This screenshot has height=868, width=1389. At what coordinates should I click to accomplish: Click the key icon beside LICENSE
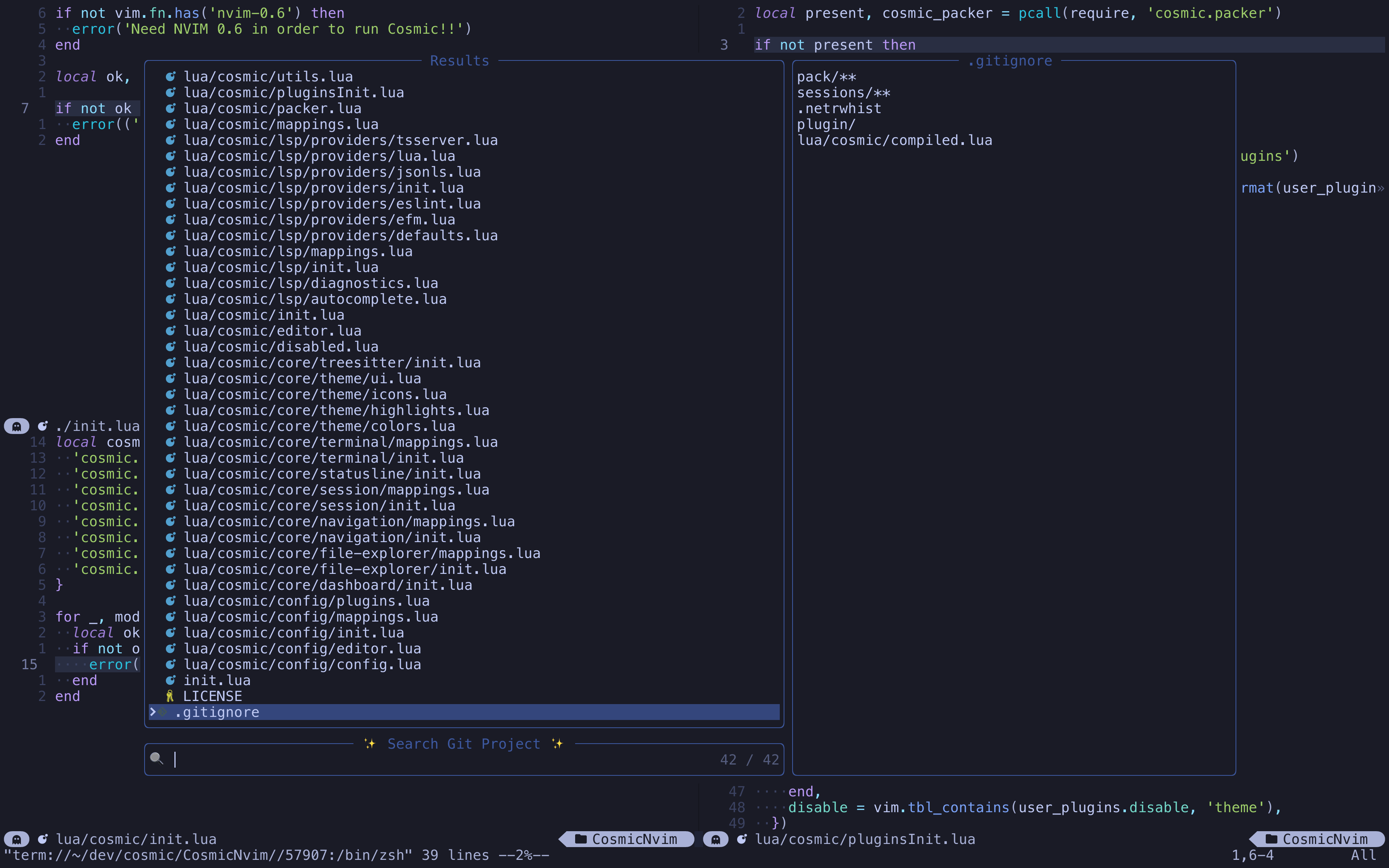pos(169,696)
